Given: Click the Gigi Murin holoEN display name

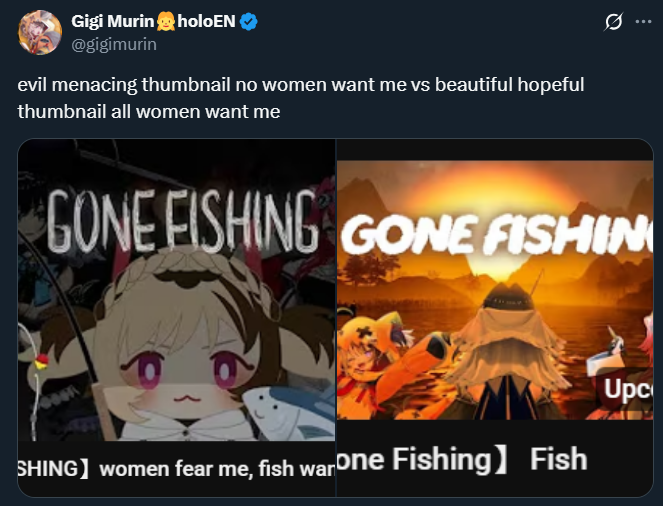Looking at the screenshot, I should click(153, 21).
